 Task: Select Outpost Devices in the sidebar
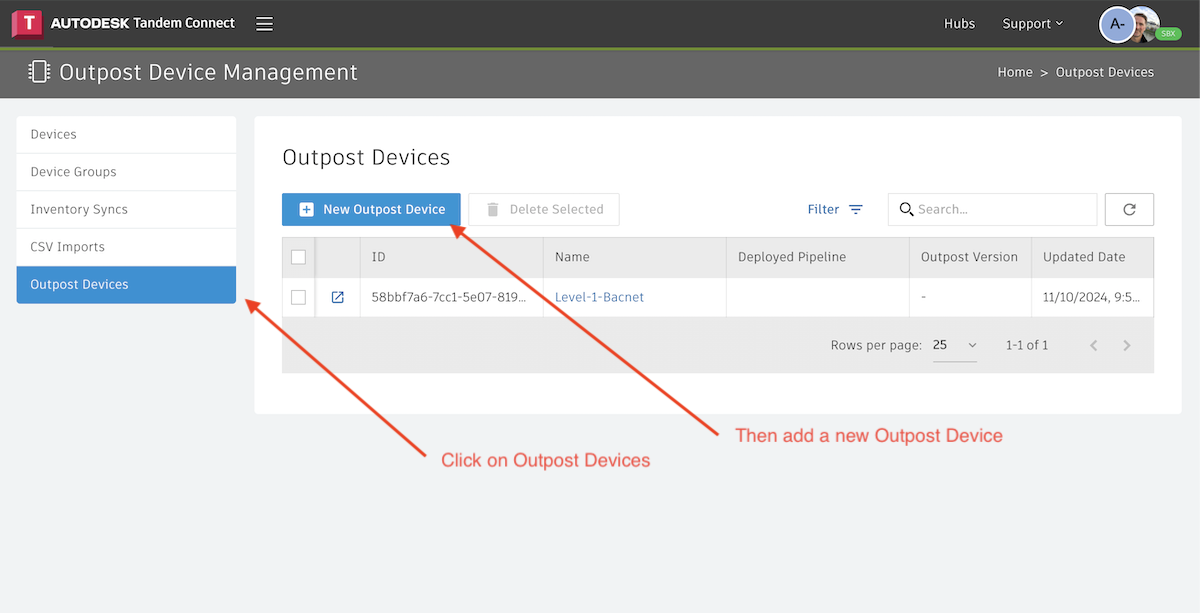tap(126, 284)
